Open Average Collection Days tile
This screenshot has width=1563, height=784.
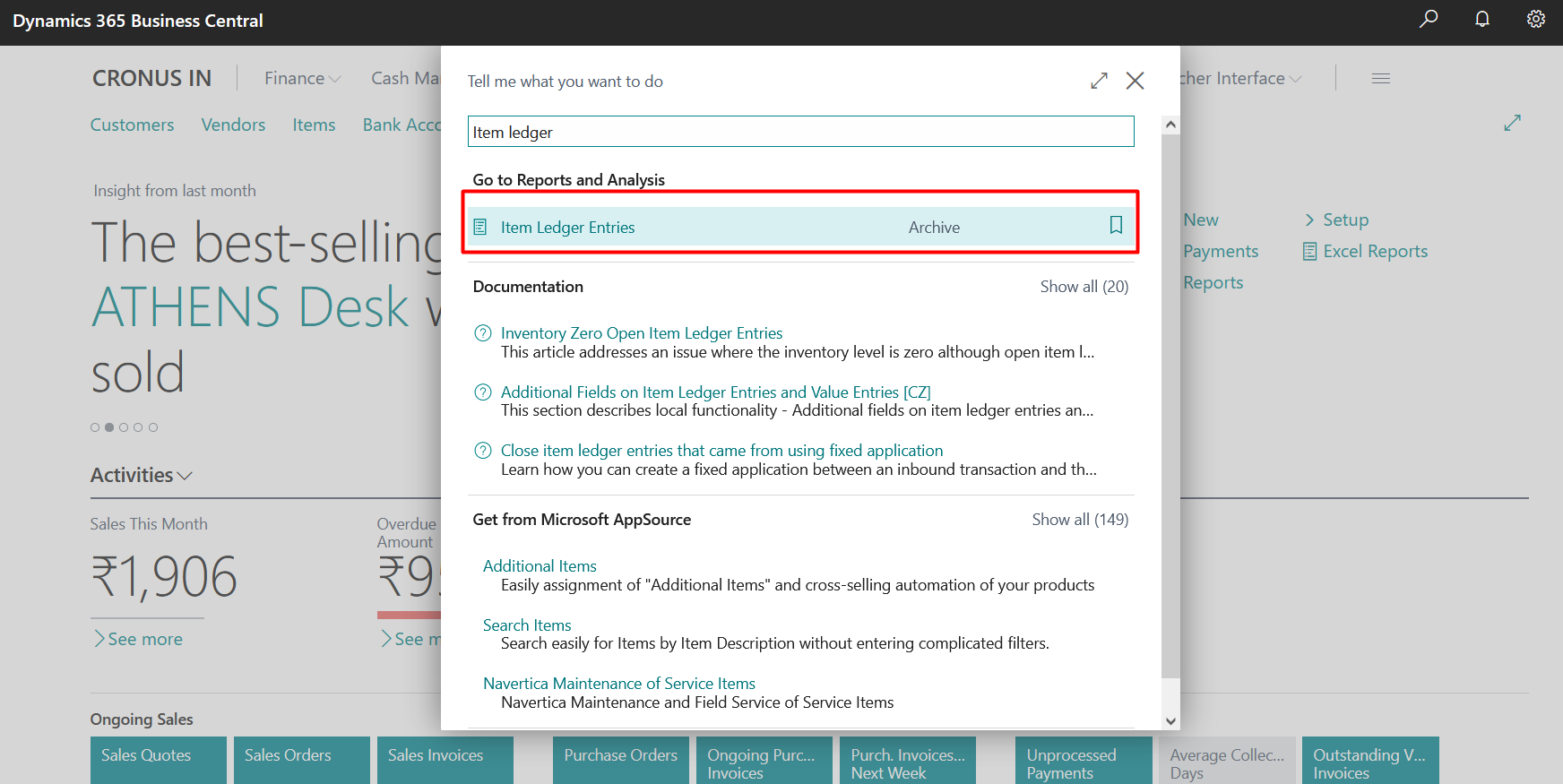[x=1227, y=760]
